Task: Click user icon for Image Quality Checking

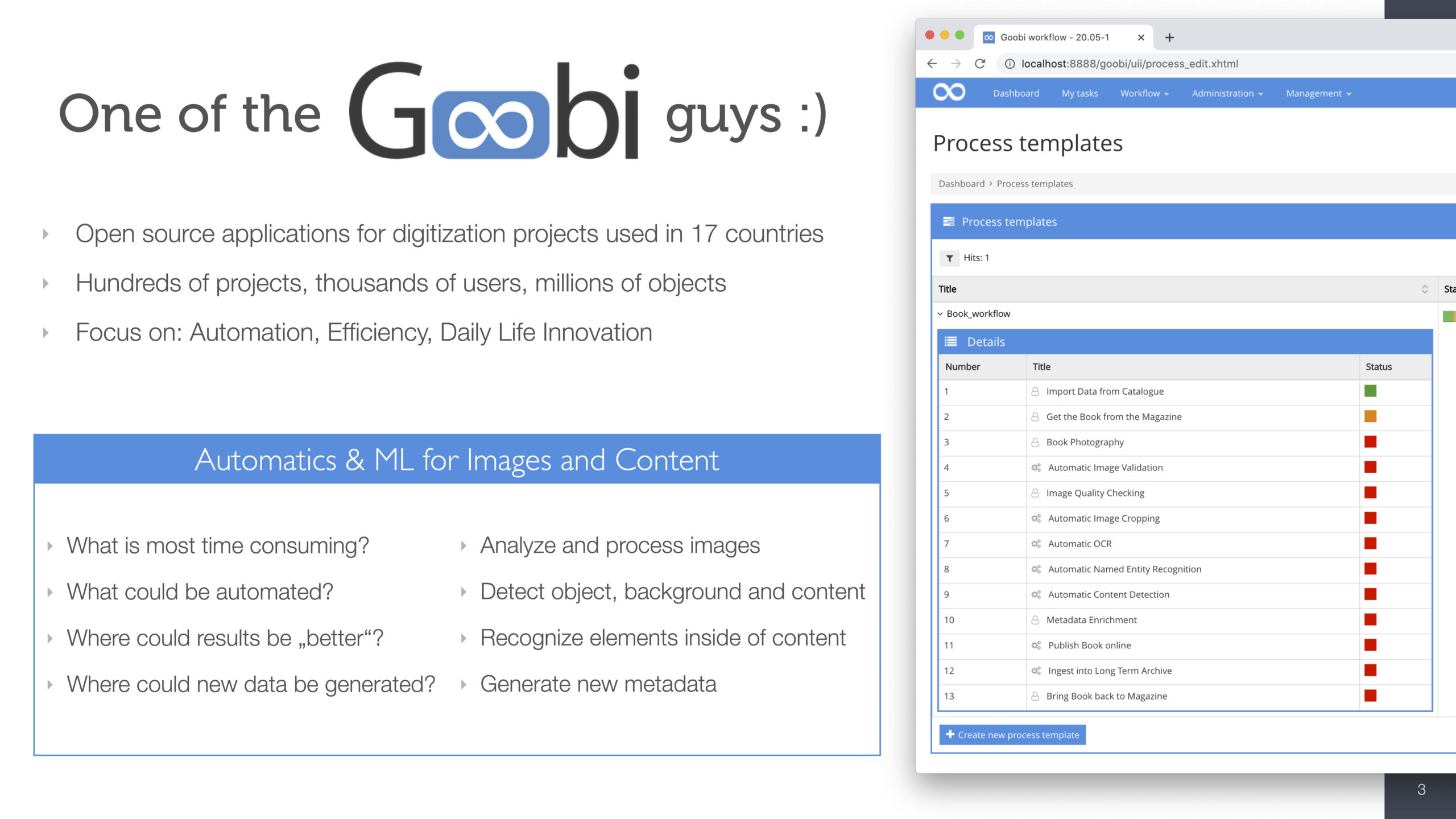Action: tap(1035, 493)
